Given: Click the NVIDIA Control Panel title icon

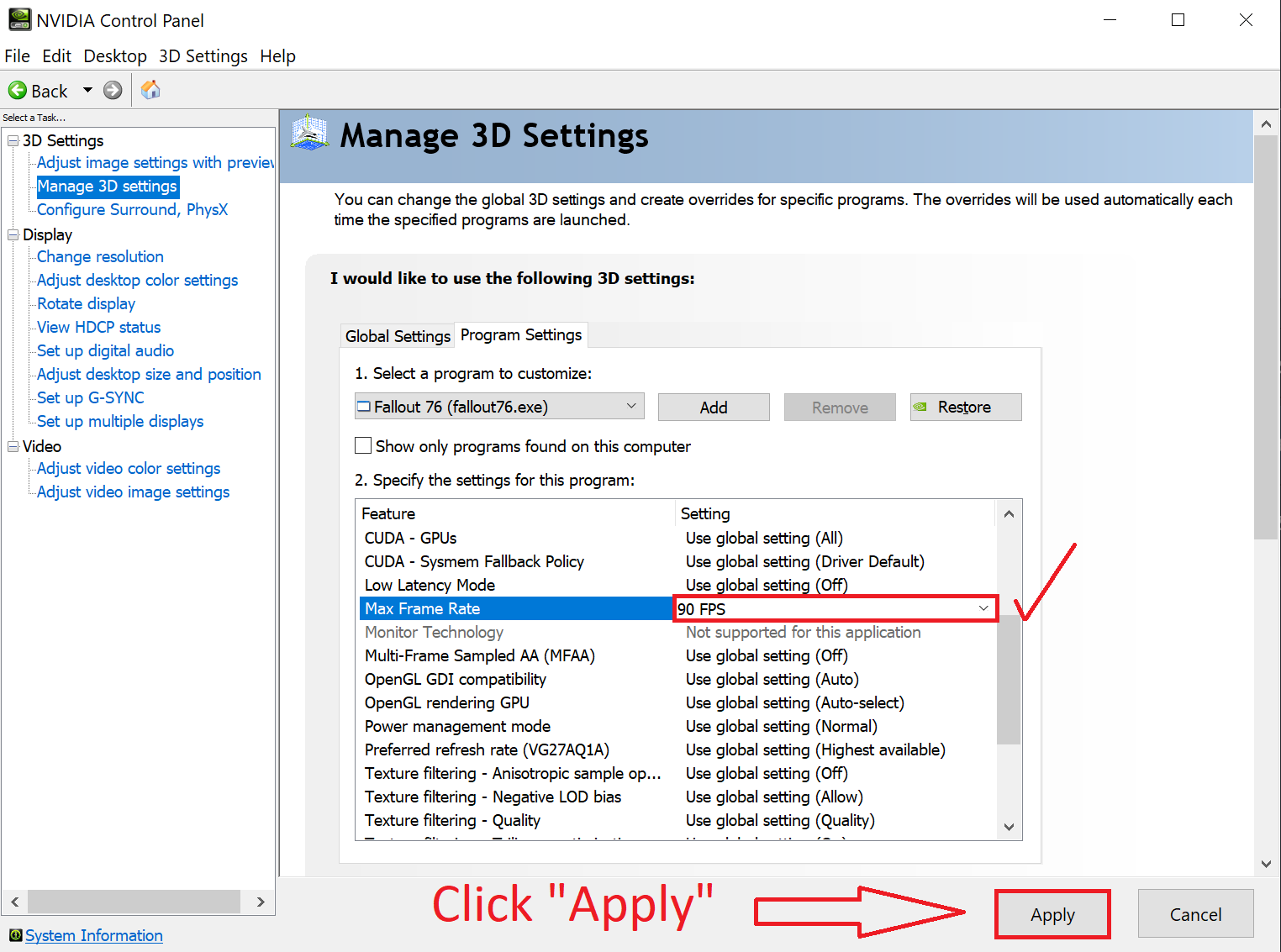Looking at the screenshot, I should [x=19, y=19].
